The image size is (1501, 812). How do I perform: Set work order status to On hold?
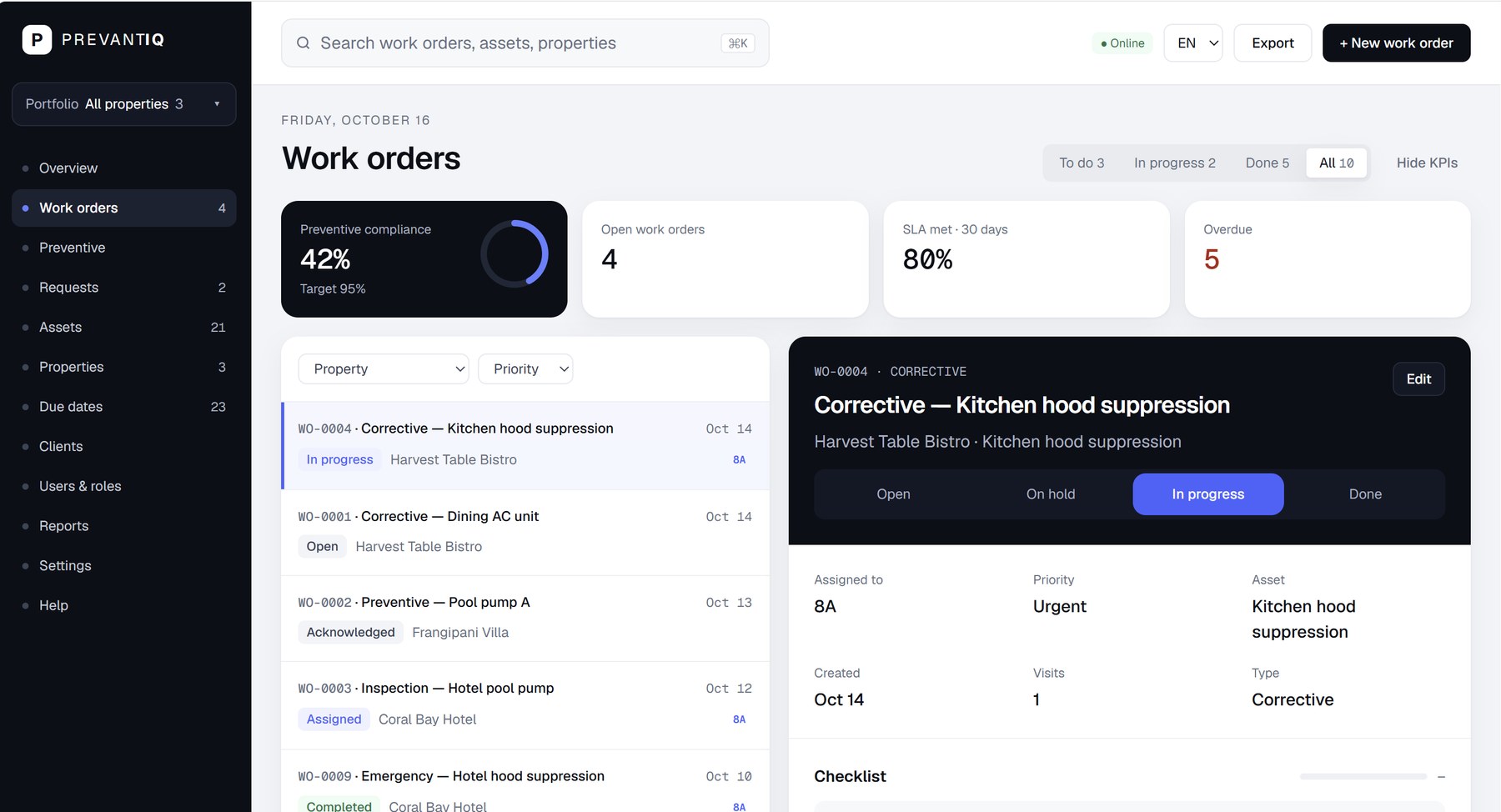point(1051,494)
